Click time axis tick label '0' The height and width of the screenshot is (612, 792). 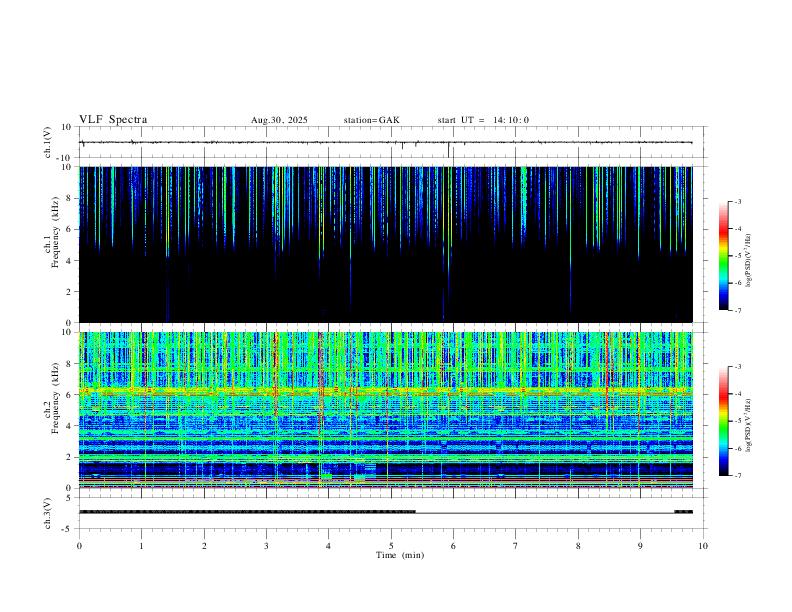79,546
